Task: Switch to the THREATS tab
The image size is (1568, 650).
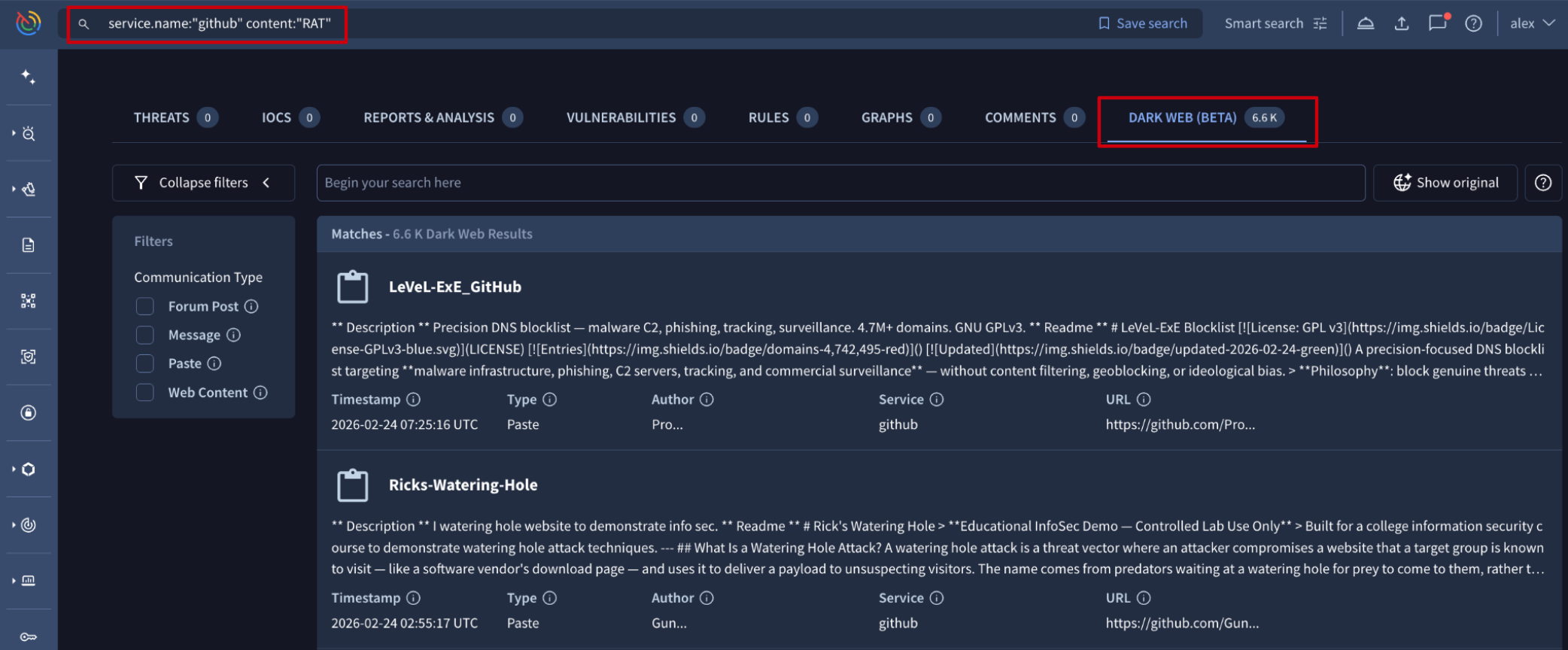Action: coord(176,117)
